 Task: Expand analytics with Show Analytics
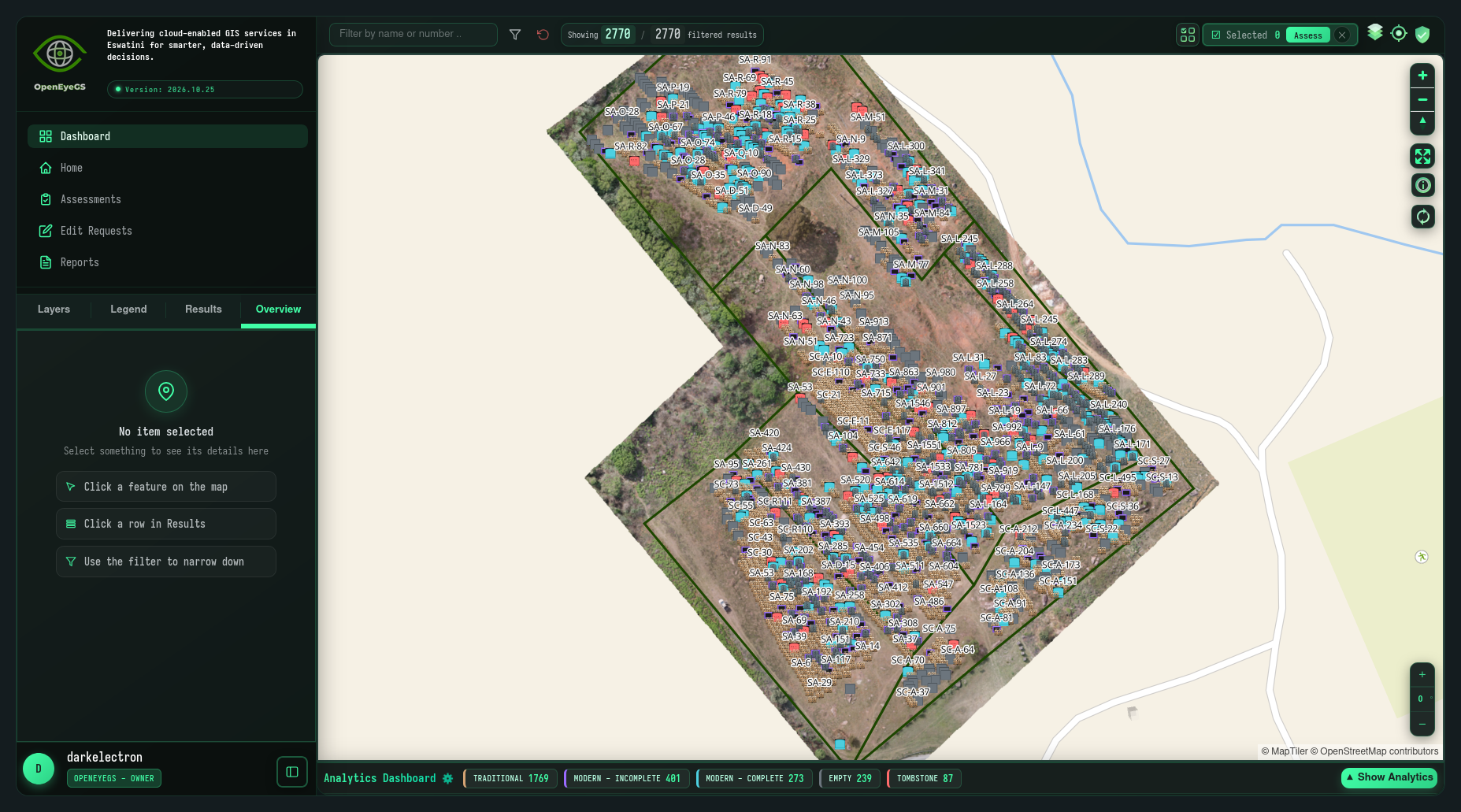coord(1389,777)
